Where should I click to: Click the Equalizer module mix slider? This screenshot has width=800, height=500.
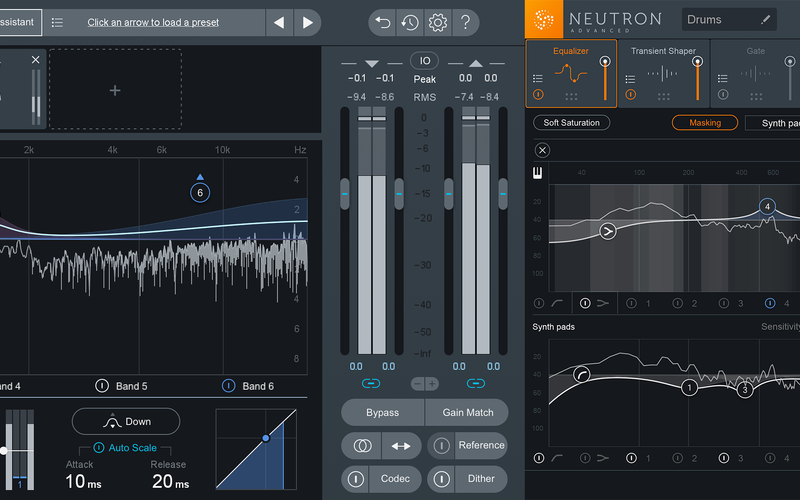pos(605,78)
